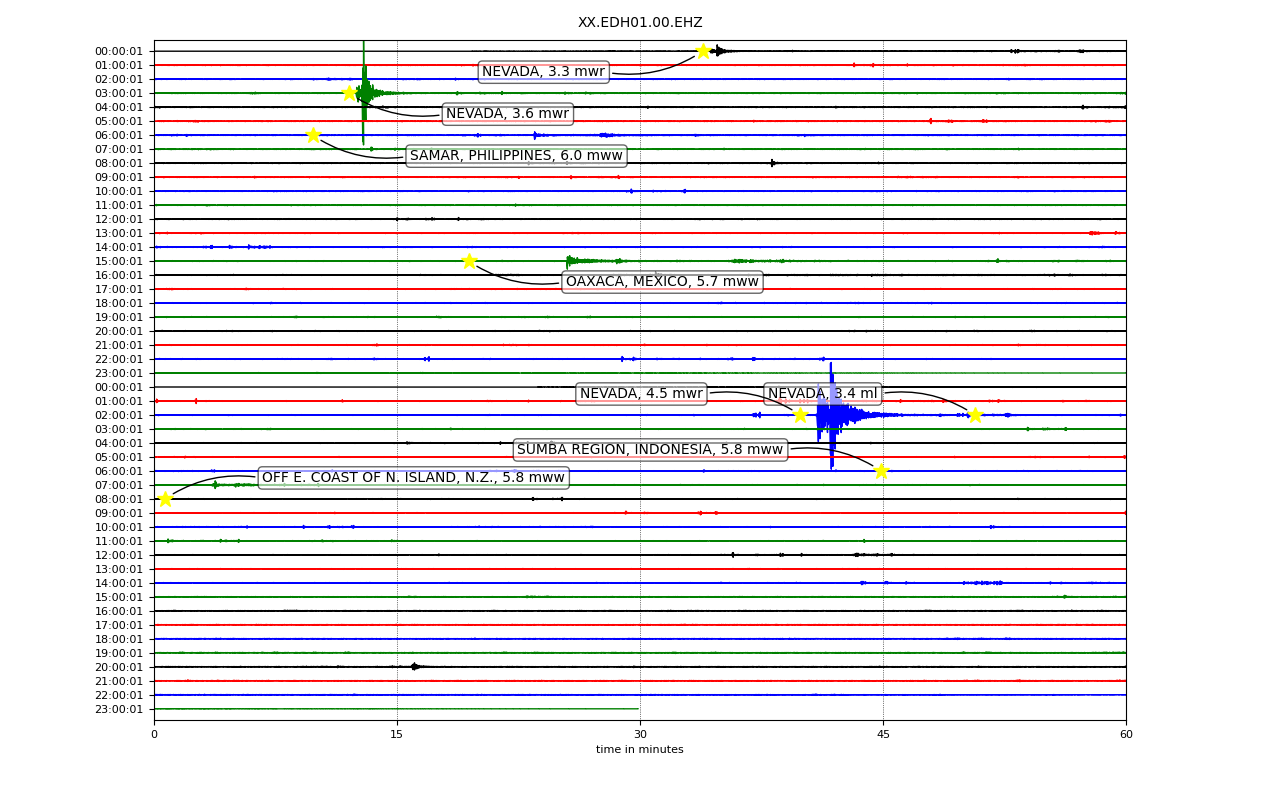This screenshot has height=800, width=1280.
Task: Click the 'time in minutes' axis label
Action: click(640, 749)
